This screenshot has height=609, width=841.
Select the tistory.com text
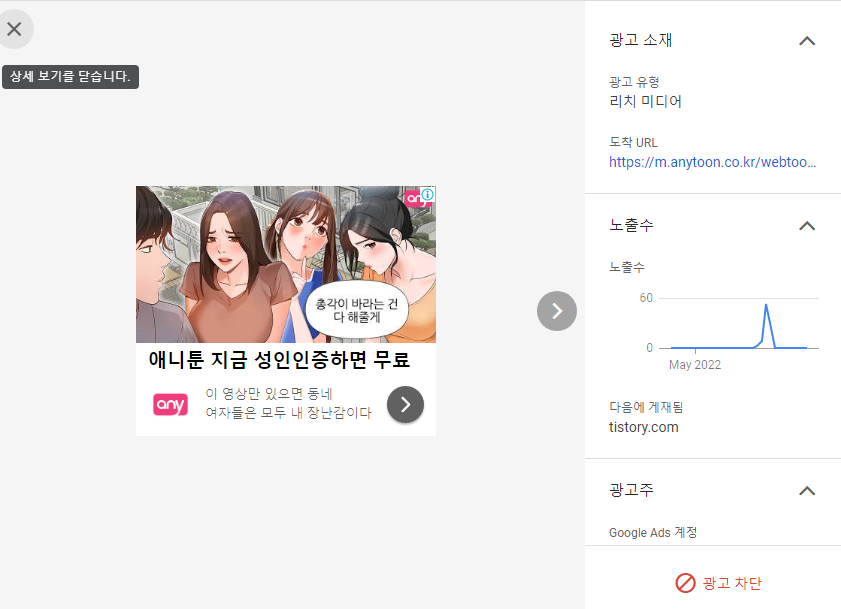644,428
